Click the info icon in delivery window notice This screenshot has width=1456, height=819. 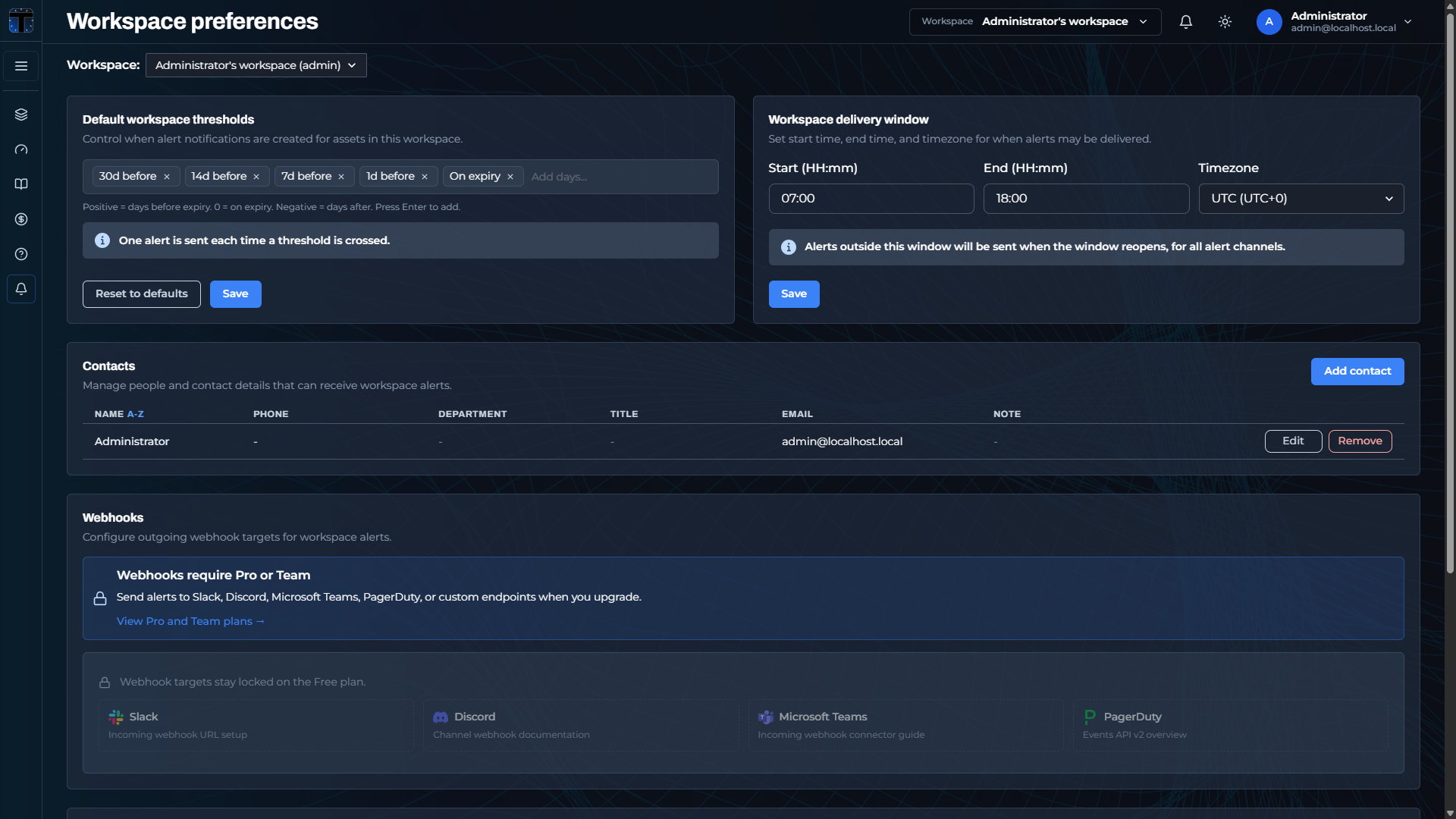click(x=789, y=247)
